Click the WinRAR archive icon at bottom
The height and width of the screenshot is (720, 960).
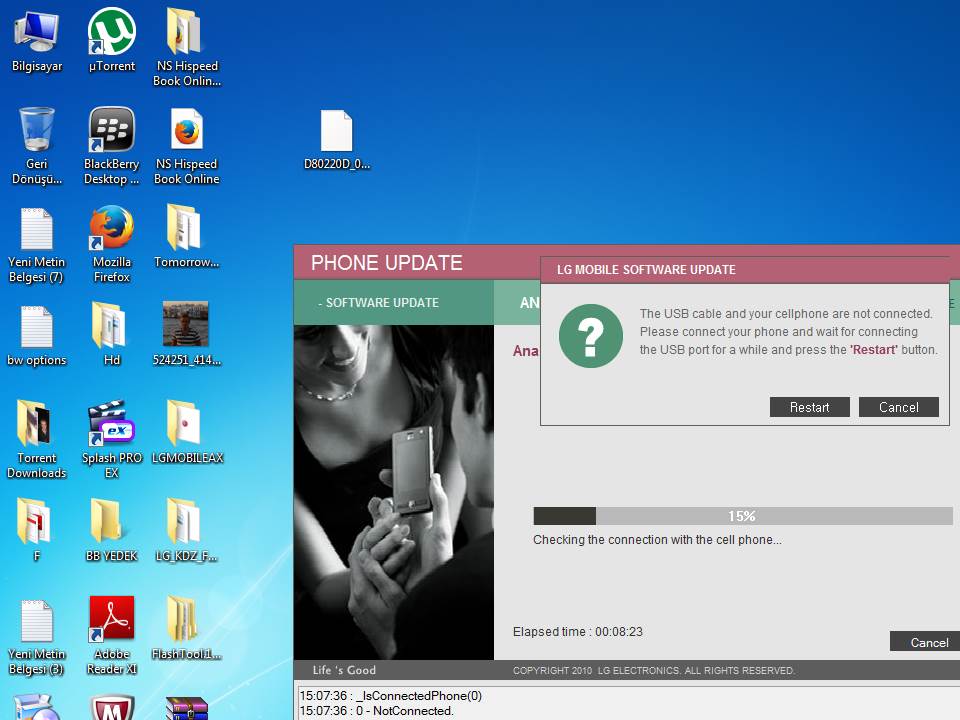[x=187, y=708]
